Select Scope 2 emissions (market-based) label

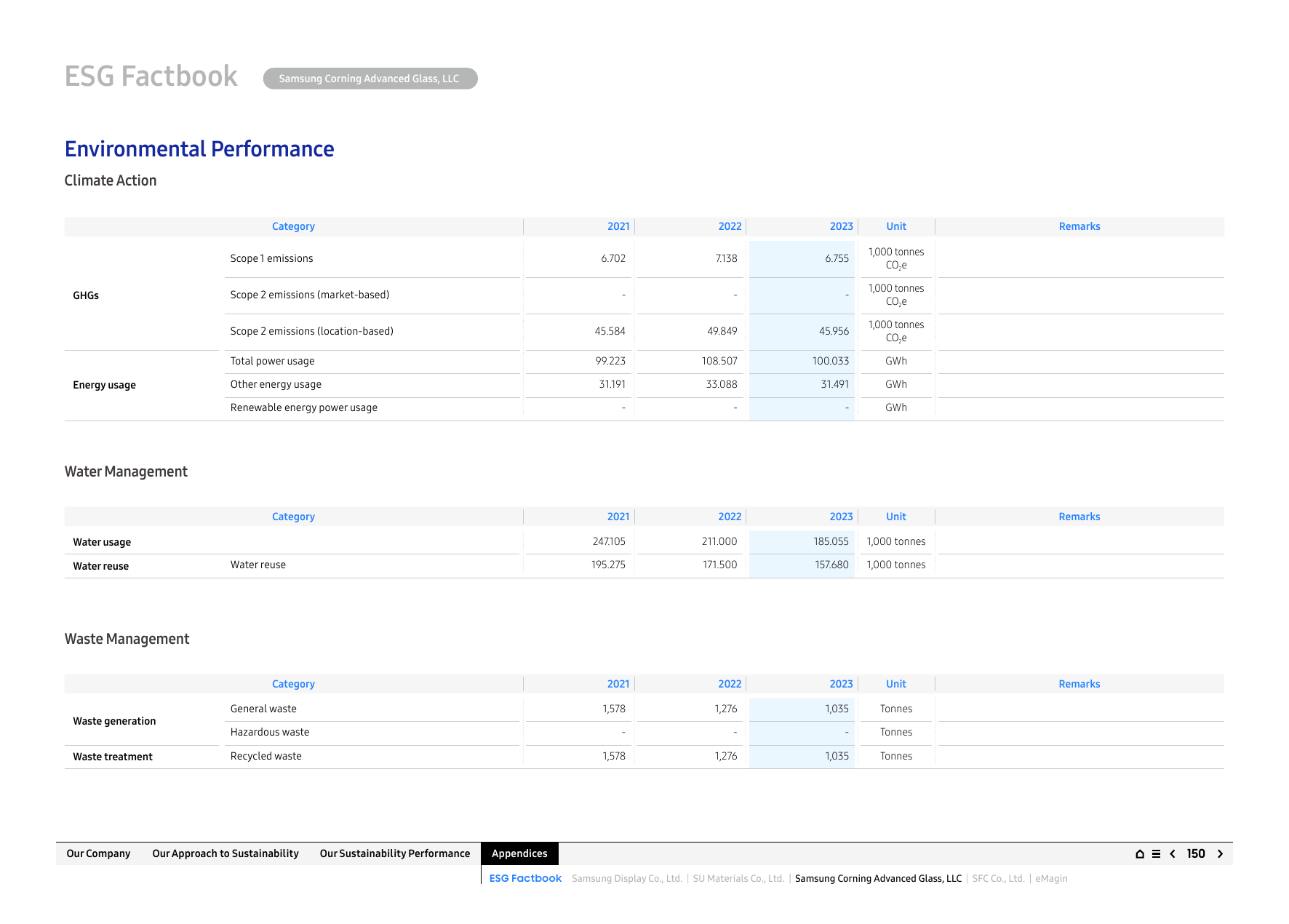coord(310,295)
